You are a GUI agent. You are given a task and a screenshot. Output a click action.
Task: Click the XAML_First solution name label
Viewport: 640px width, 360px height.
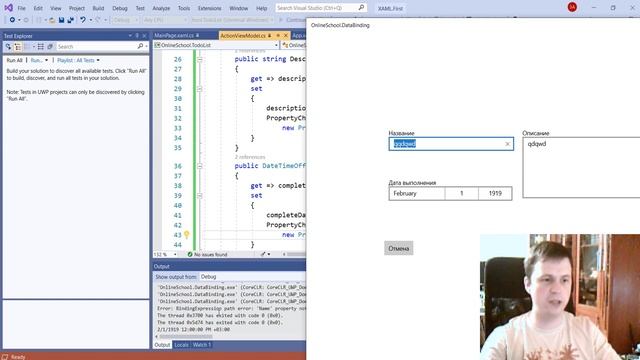tap(390, 8)
